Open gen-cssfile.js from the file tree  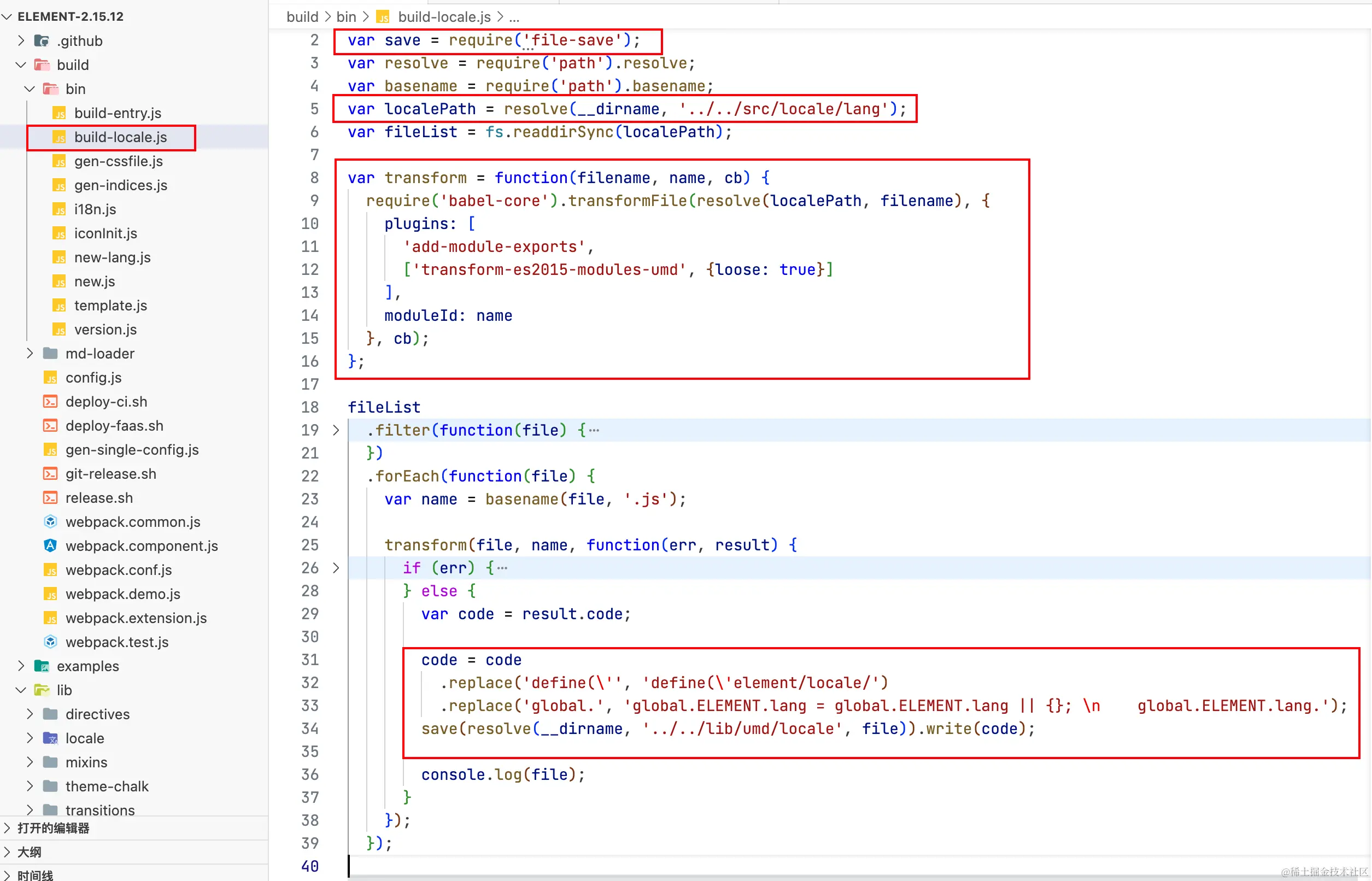click(119, 161)
